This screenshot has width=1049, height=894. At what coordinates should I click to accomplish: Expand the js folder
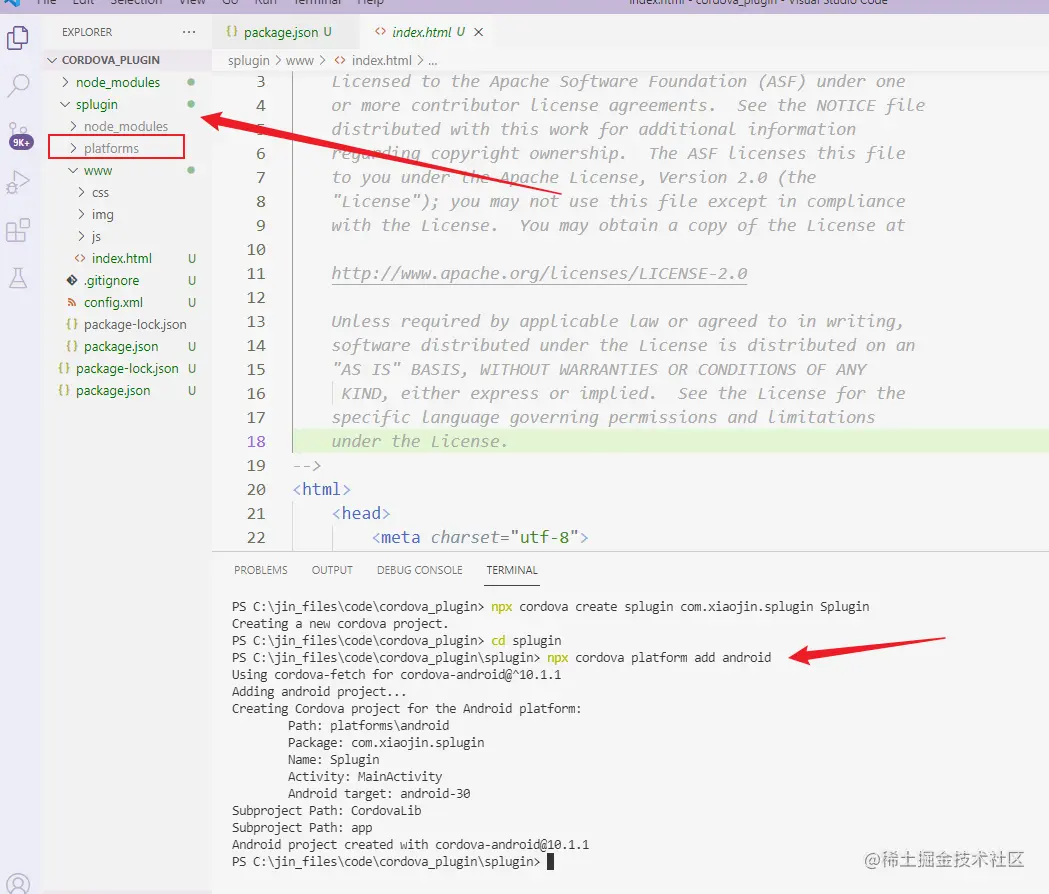(x=96, y=236)
